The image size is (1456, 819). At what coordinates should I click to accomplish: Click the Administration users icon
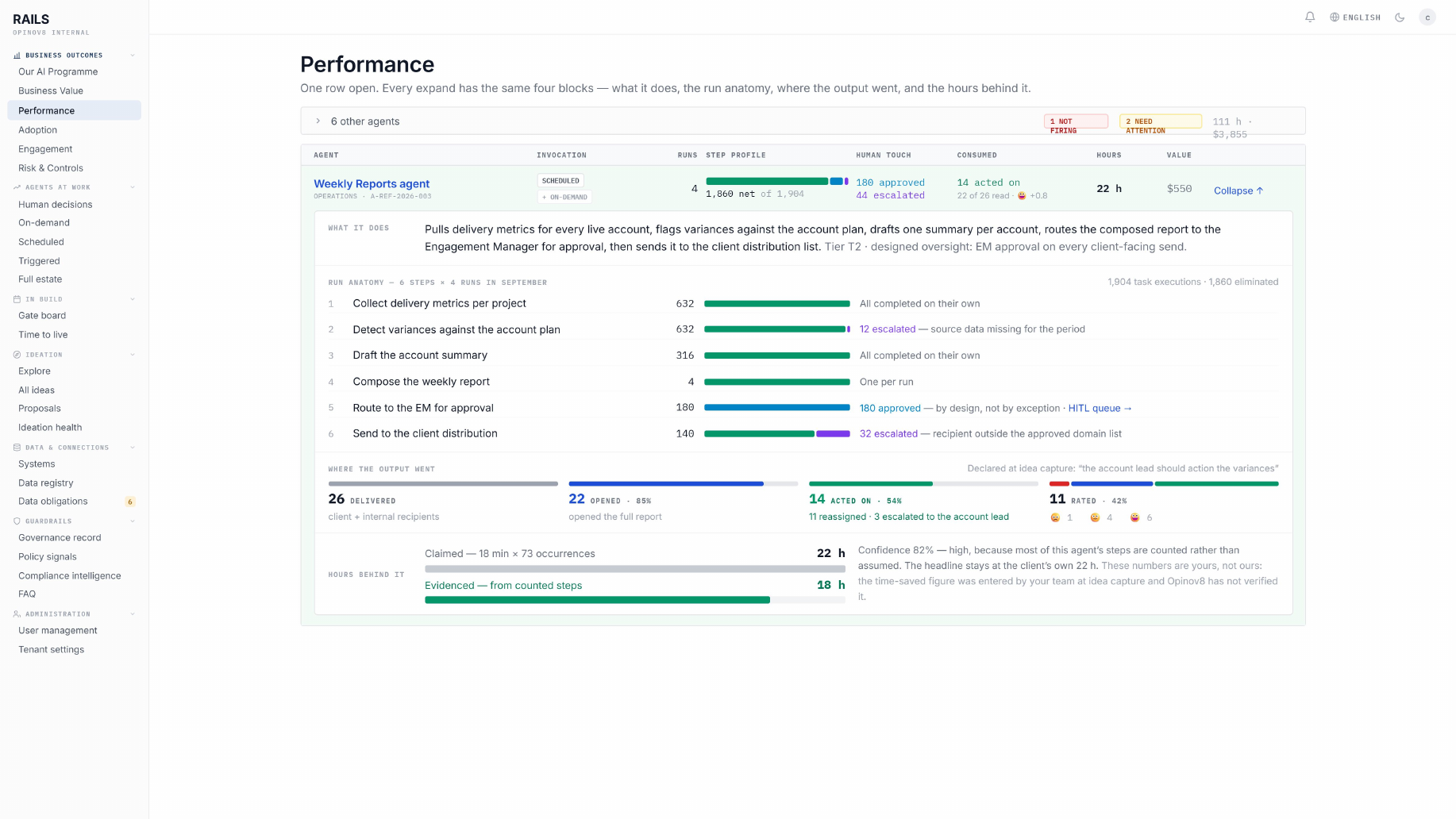pos(17,614)
